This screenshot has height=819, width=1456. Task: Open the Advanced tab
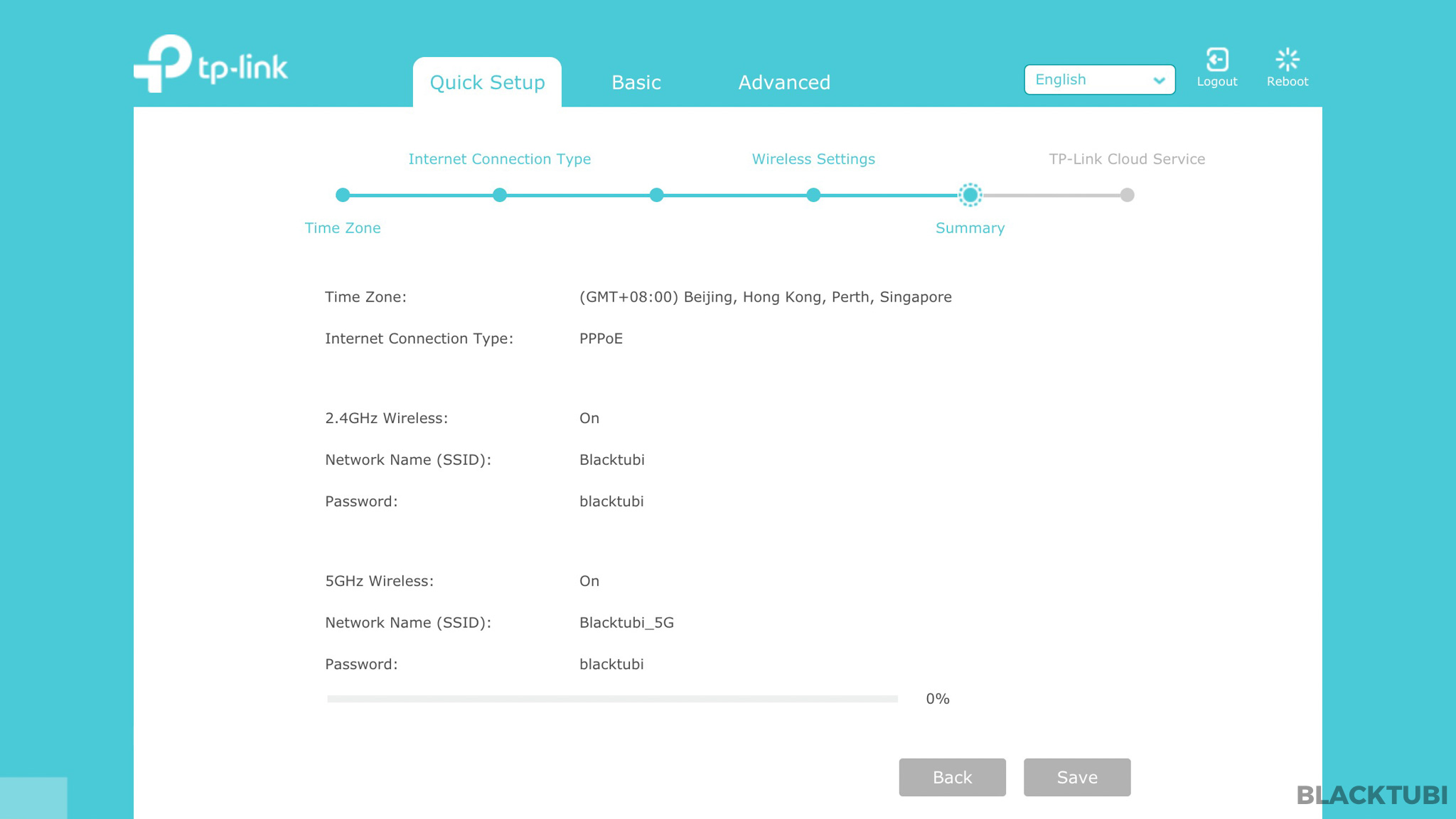(783, 82)
